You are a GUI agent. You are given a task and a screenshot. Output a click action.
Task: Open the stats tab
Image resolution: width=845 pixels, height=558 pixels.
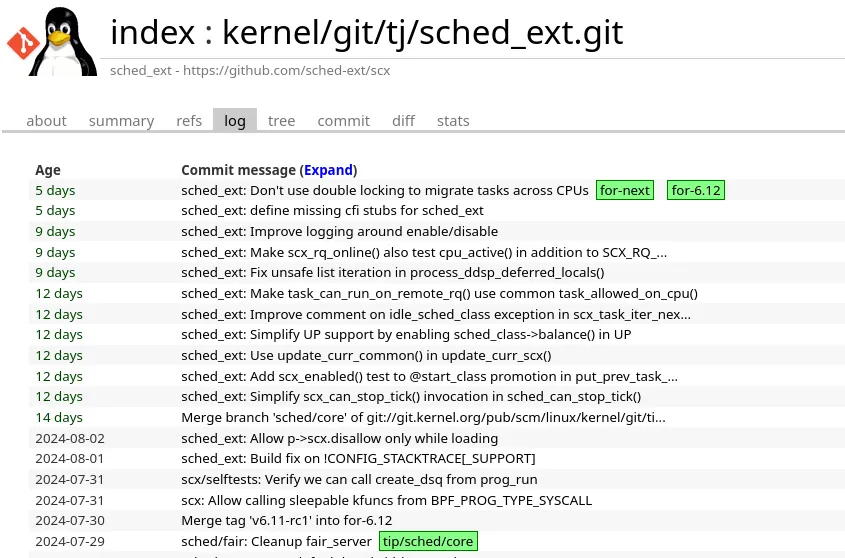coord(453,121)
